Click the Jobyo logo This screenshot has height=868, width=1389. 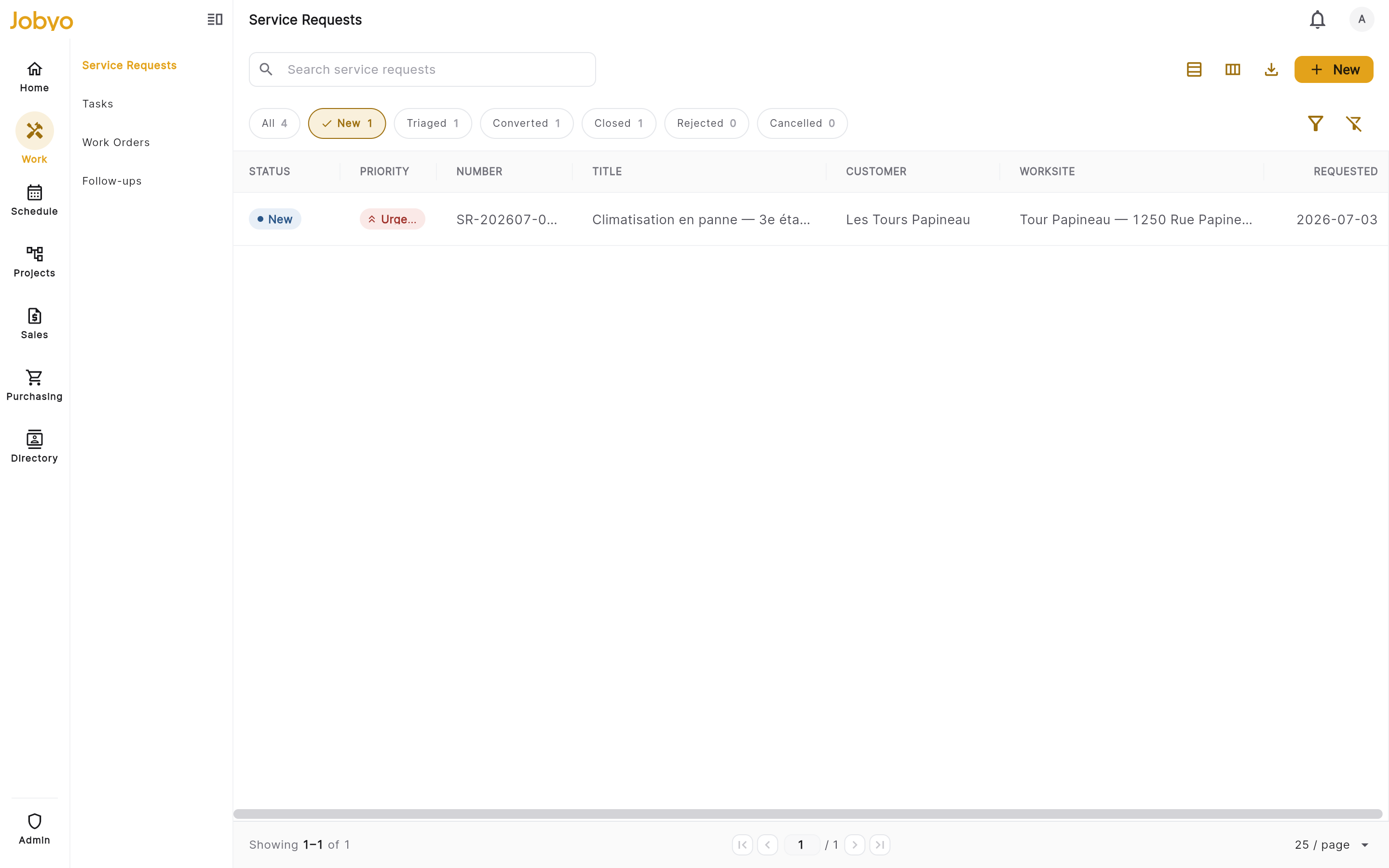pyautogui.click(x=41, y=21)
